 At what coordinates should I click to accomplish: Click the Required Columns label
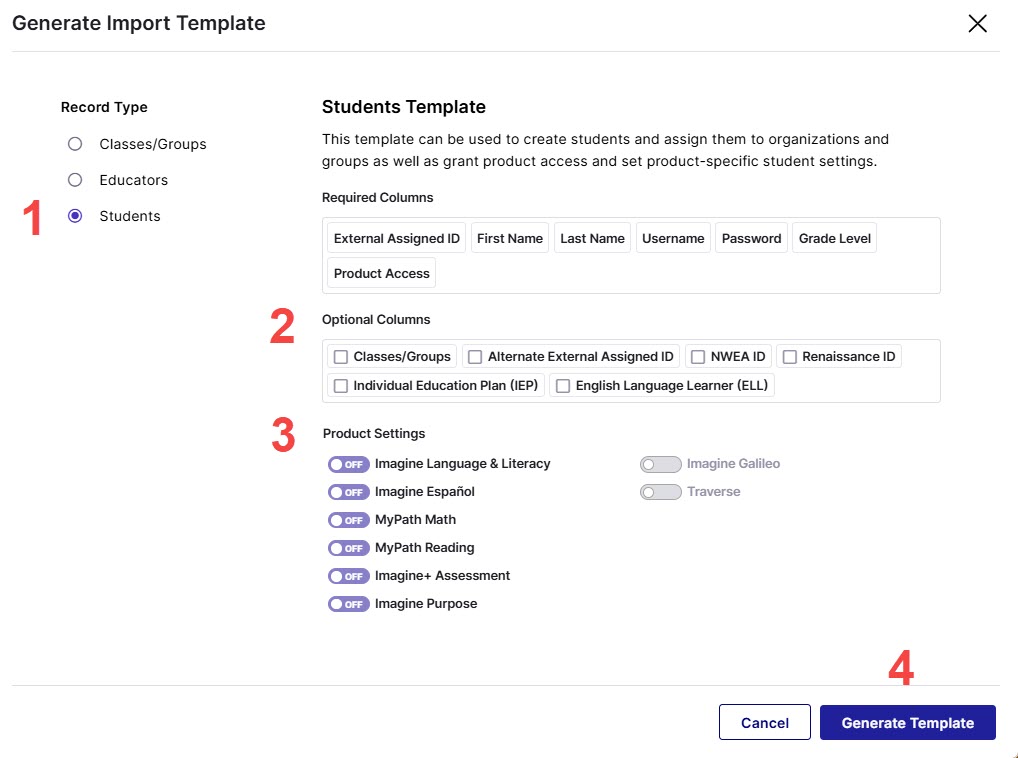coord(378,197)
